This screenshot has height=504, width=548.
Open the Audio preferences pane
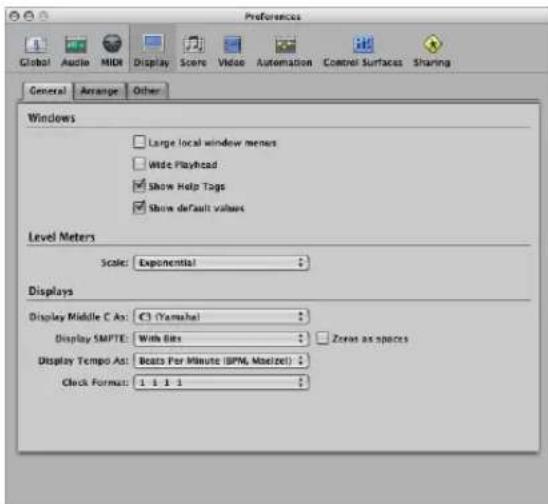click(x=75, y=51)
